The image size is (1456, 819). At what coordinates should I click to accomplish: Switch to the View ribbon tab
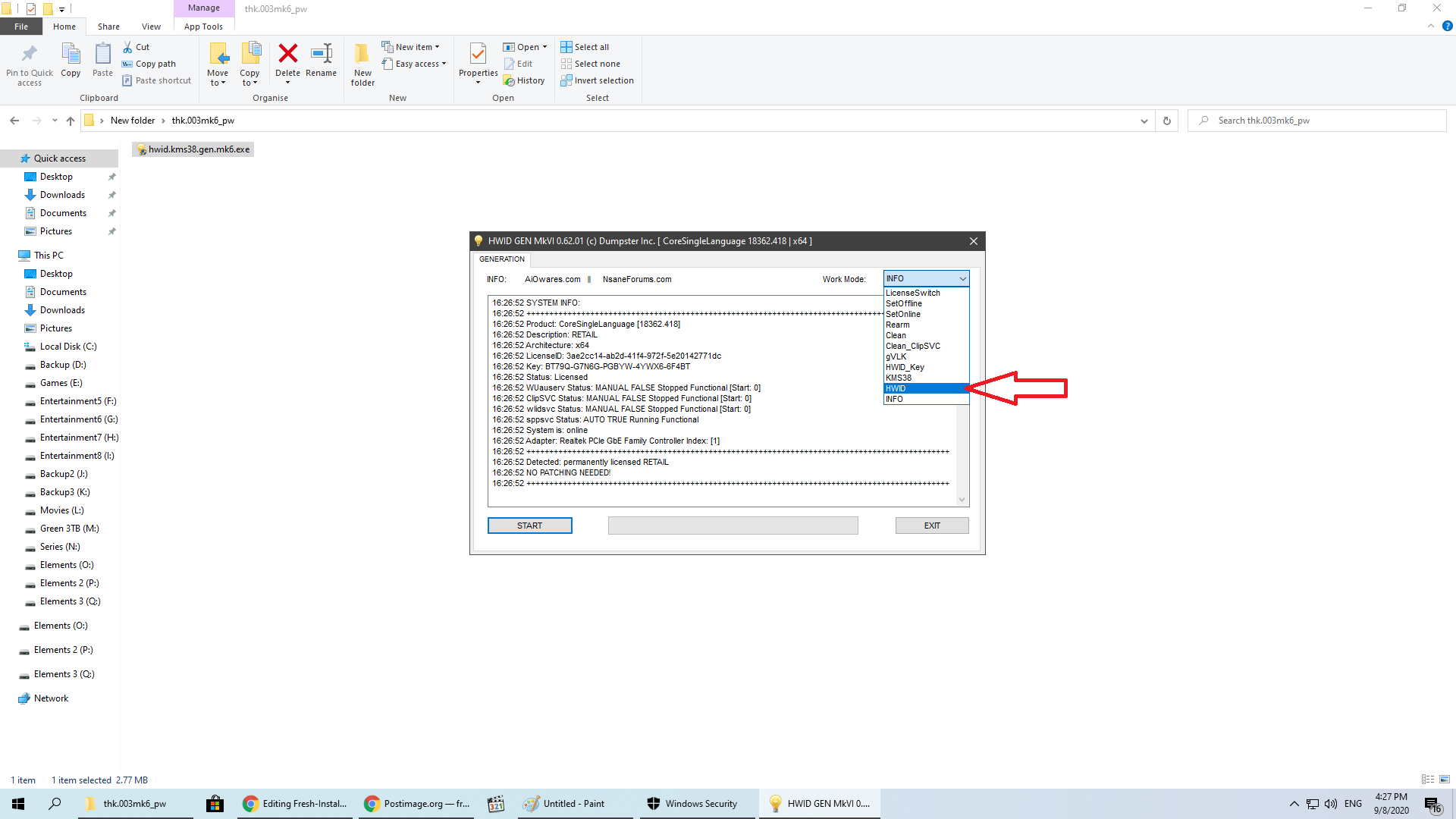point(151,27)
